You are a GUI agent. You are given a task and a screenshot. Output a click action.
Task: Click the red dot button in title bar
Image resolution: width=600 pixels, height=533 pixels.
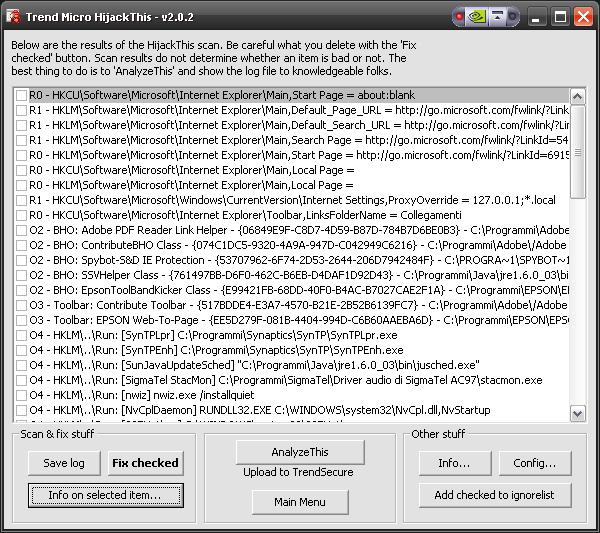(x=459, y=17)
